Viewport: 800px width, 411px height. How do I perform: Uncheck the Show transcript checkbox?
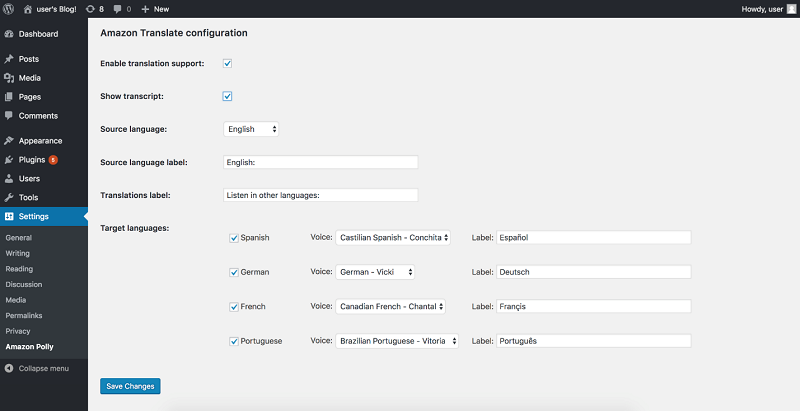coord(228,96)
